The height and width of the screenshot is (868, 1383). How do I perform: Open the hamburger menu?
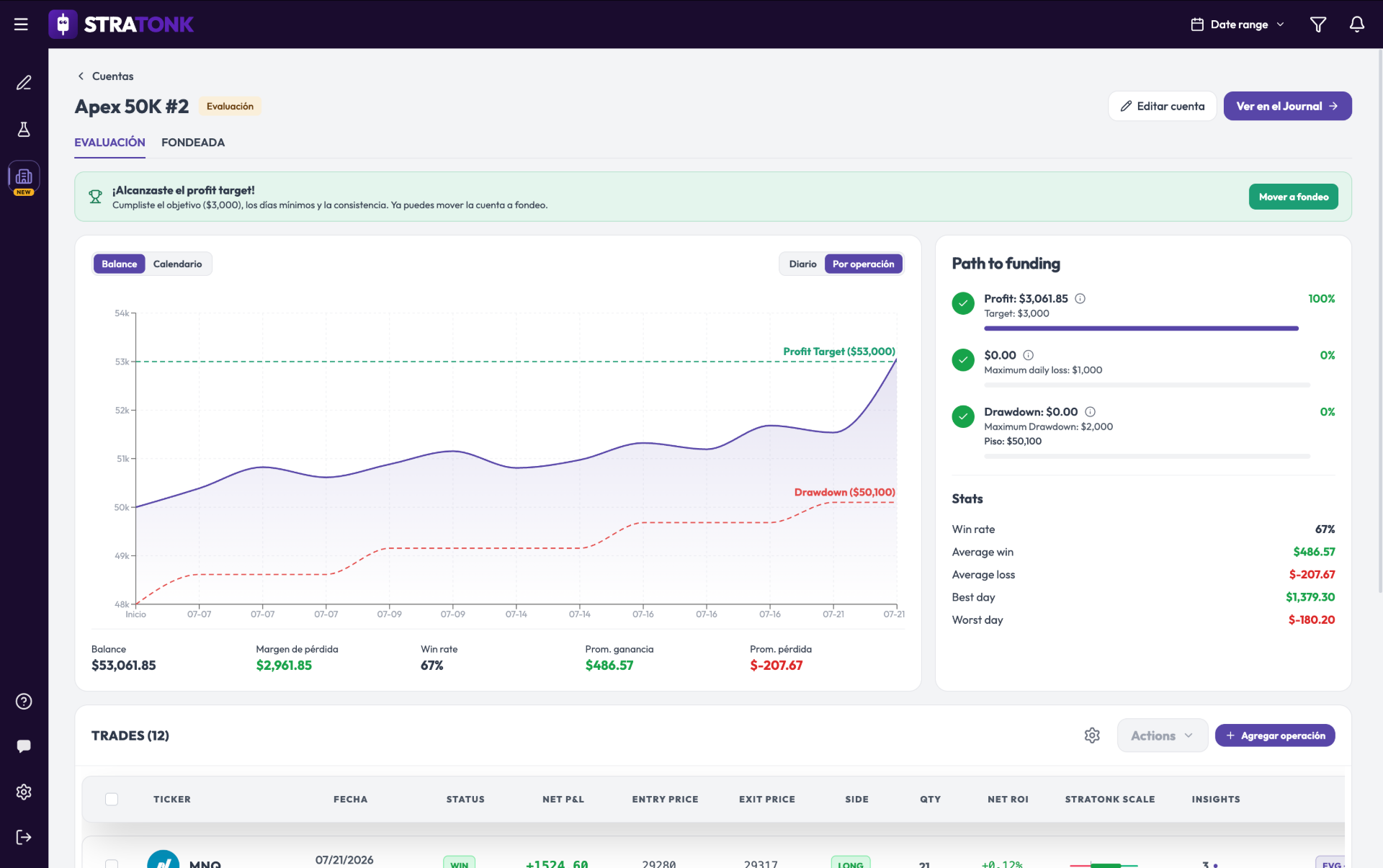21,24
